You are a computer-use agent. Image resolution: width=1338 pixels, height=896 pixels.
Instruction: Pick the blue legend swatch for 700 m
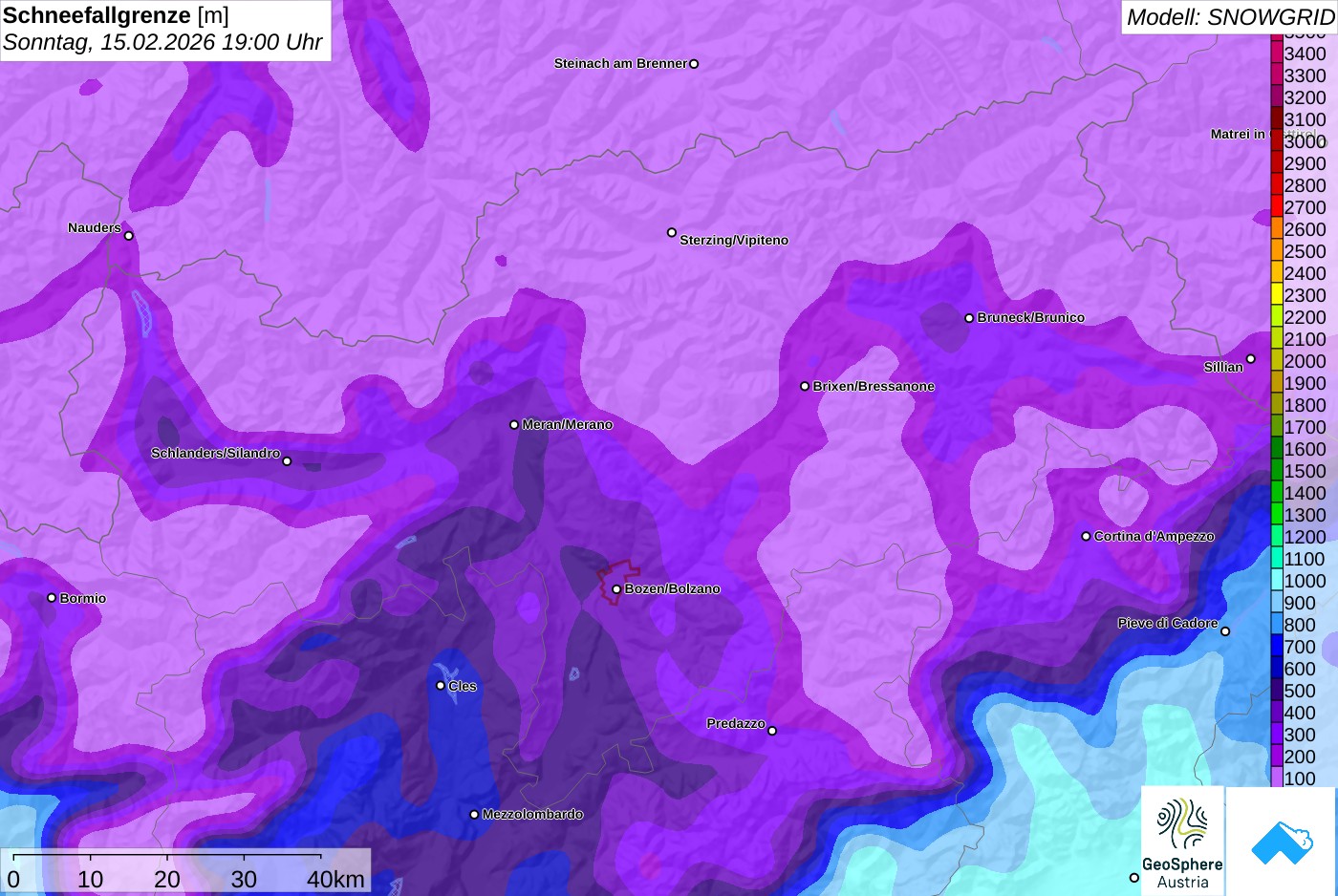coord(1277,647)
